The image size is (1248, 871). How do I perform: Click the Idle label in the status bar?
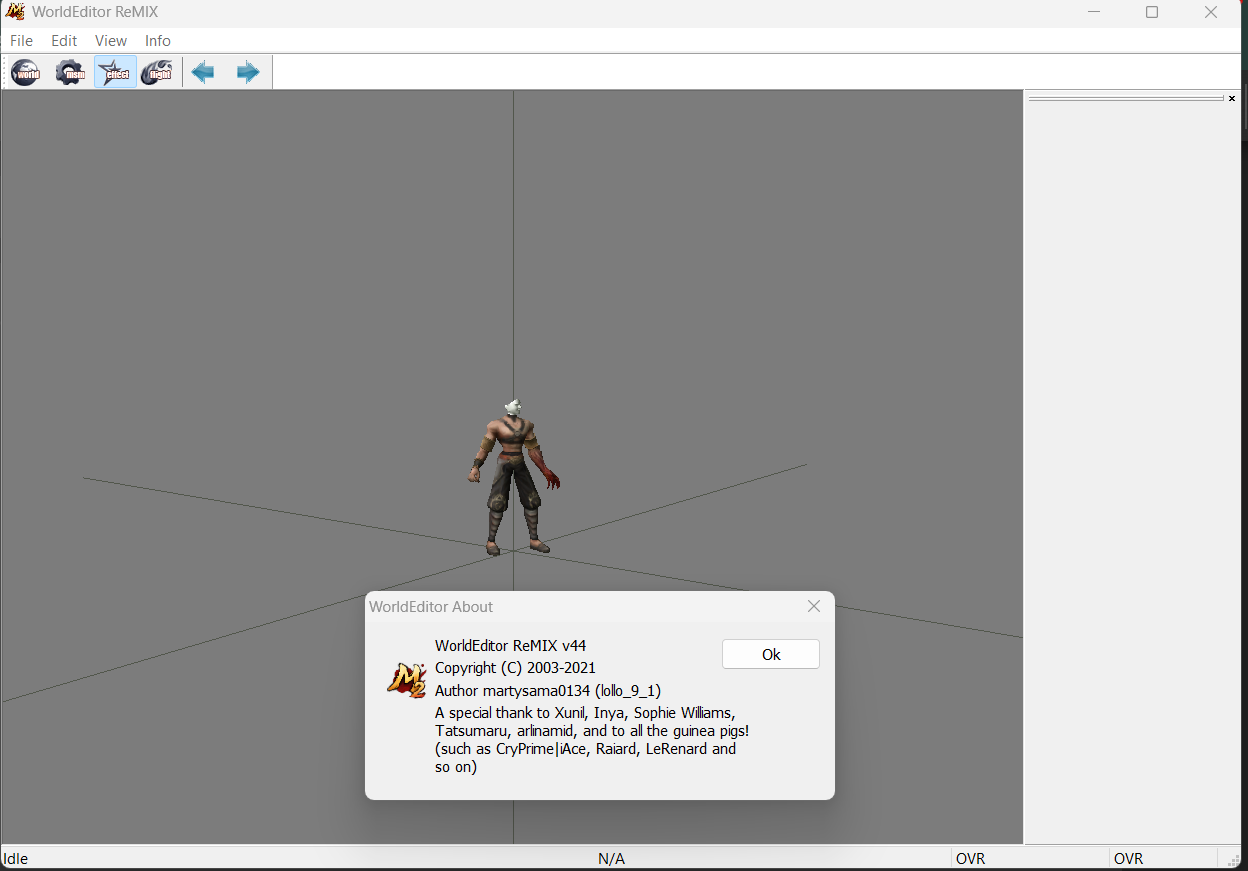[x=14, y=858]
